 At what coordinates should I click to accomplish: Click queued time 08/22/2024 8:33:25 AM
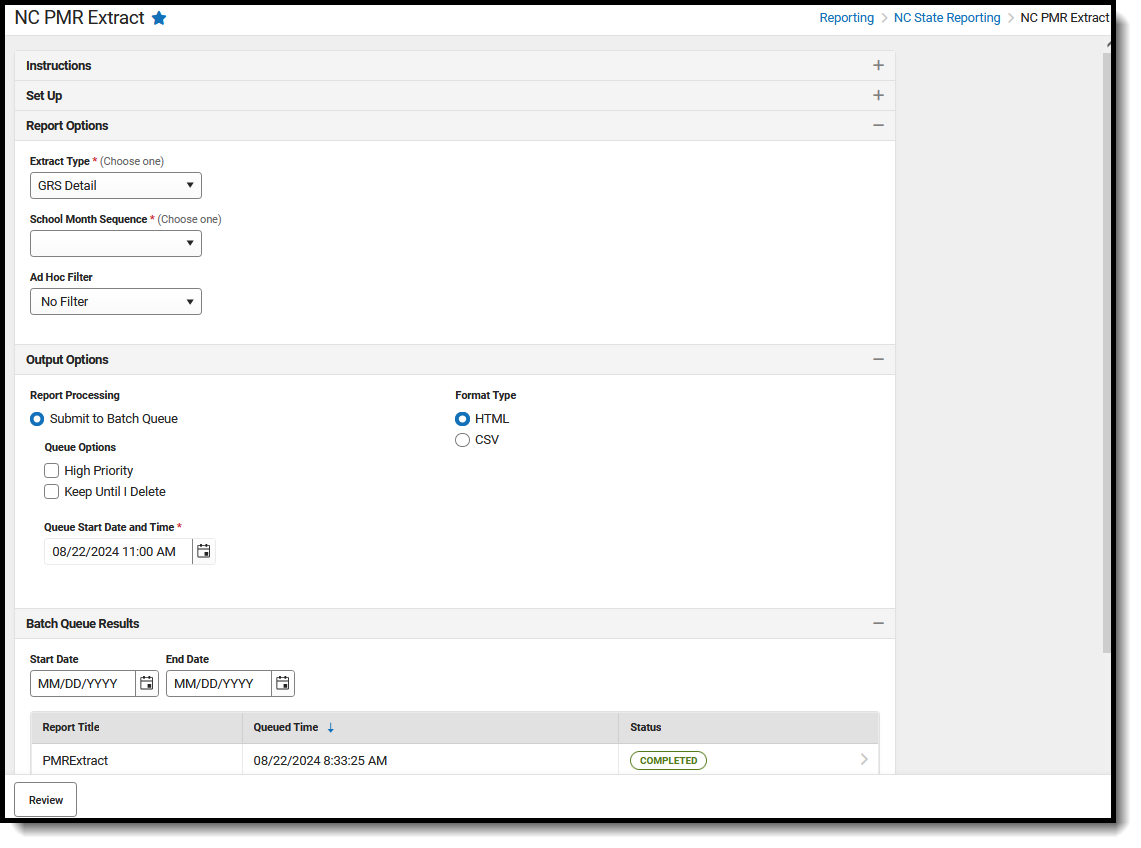point(320,761)
